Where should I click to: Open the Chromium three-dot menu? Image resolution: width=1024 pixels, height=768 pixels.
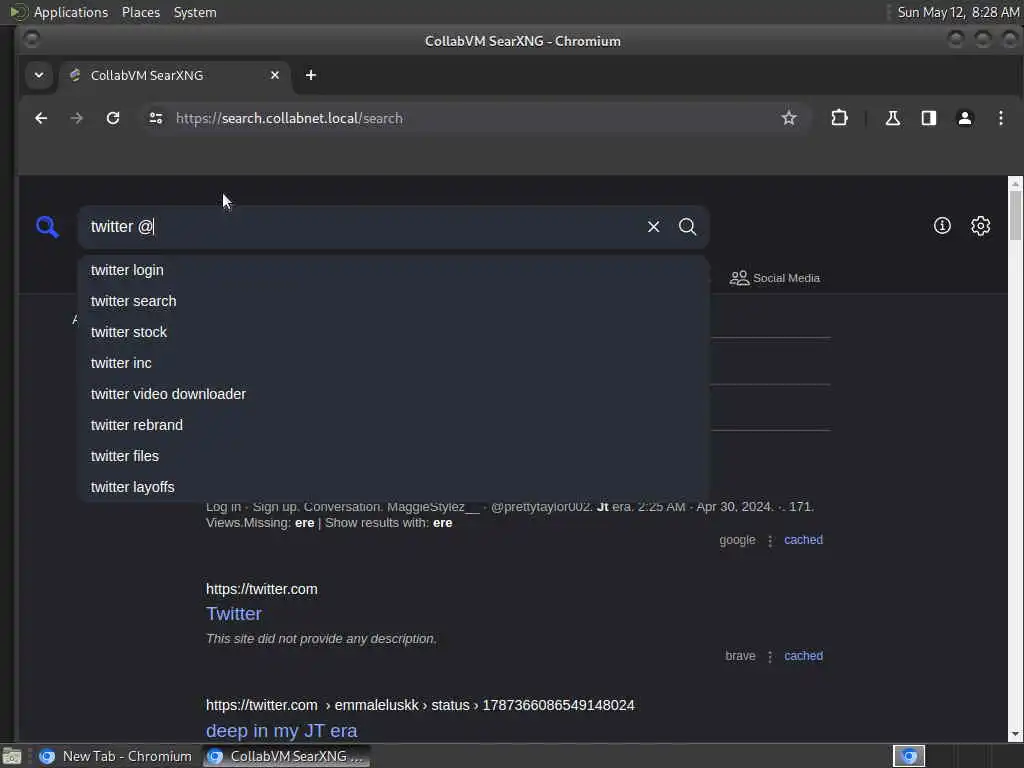pyautogui.click(x=1000, y=118)
